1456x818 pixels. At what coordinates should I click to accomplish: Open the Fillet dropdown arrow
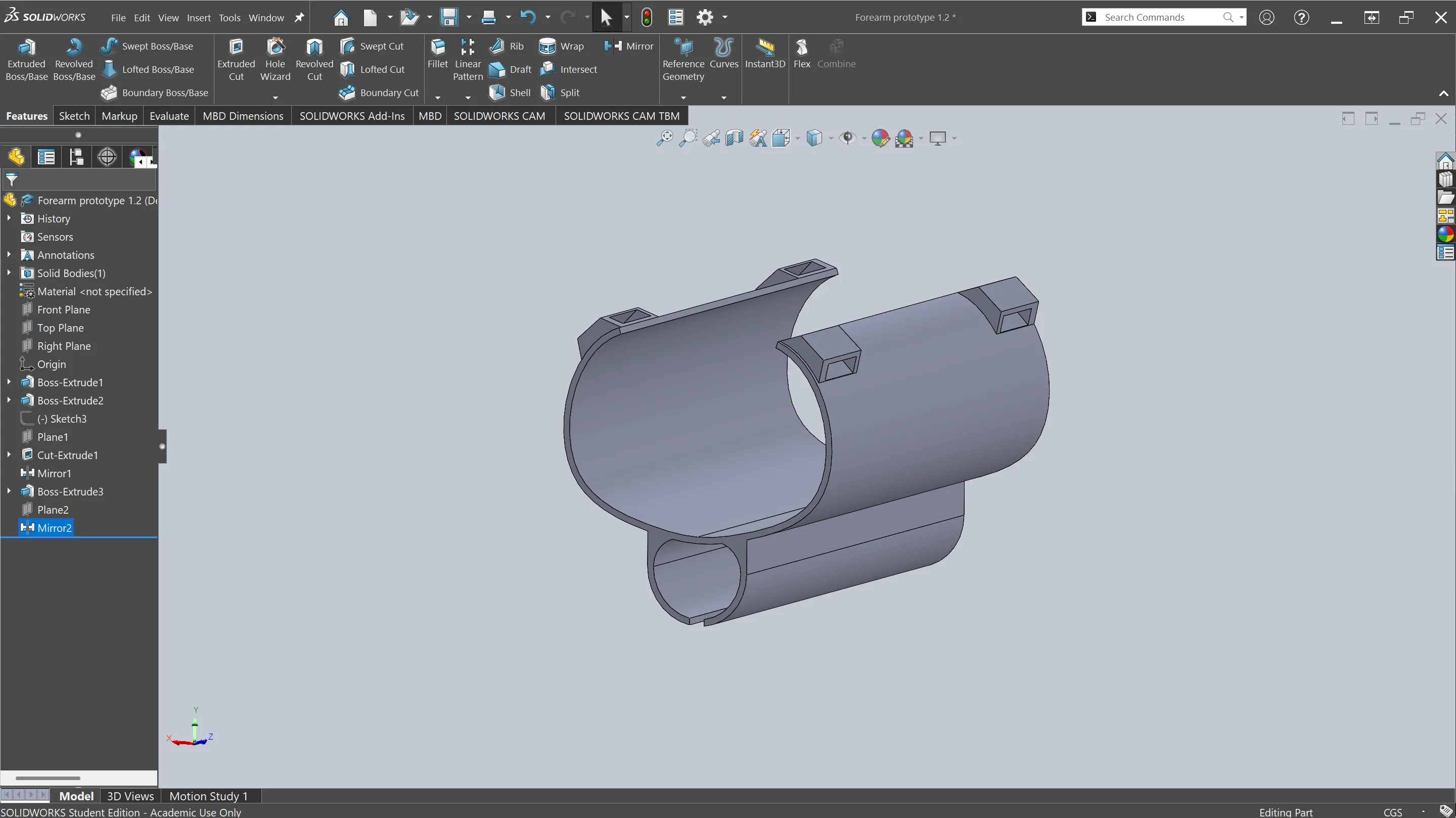[437, 98]
